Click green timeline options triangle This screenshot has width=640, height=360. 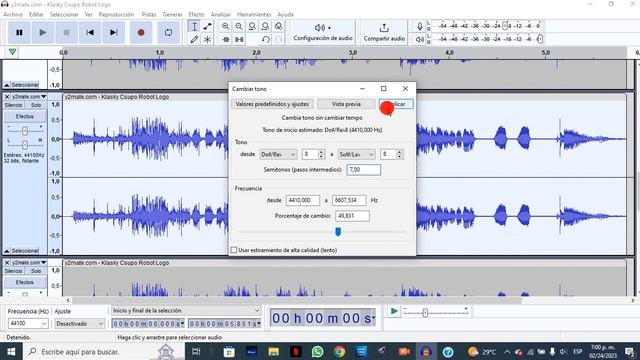pyautogui.click(x=12, y=52)
